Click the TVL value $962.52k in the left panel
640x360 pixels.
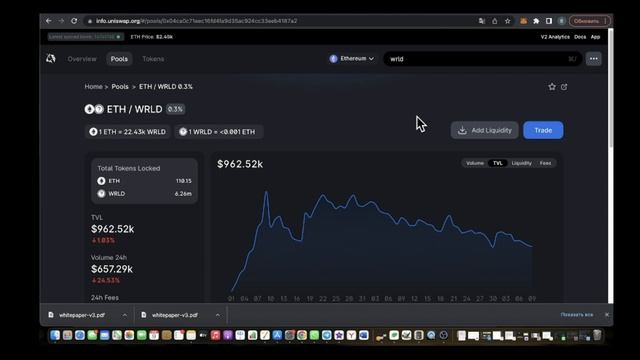coord(113,229)
